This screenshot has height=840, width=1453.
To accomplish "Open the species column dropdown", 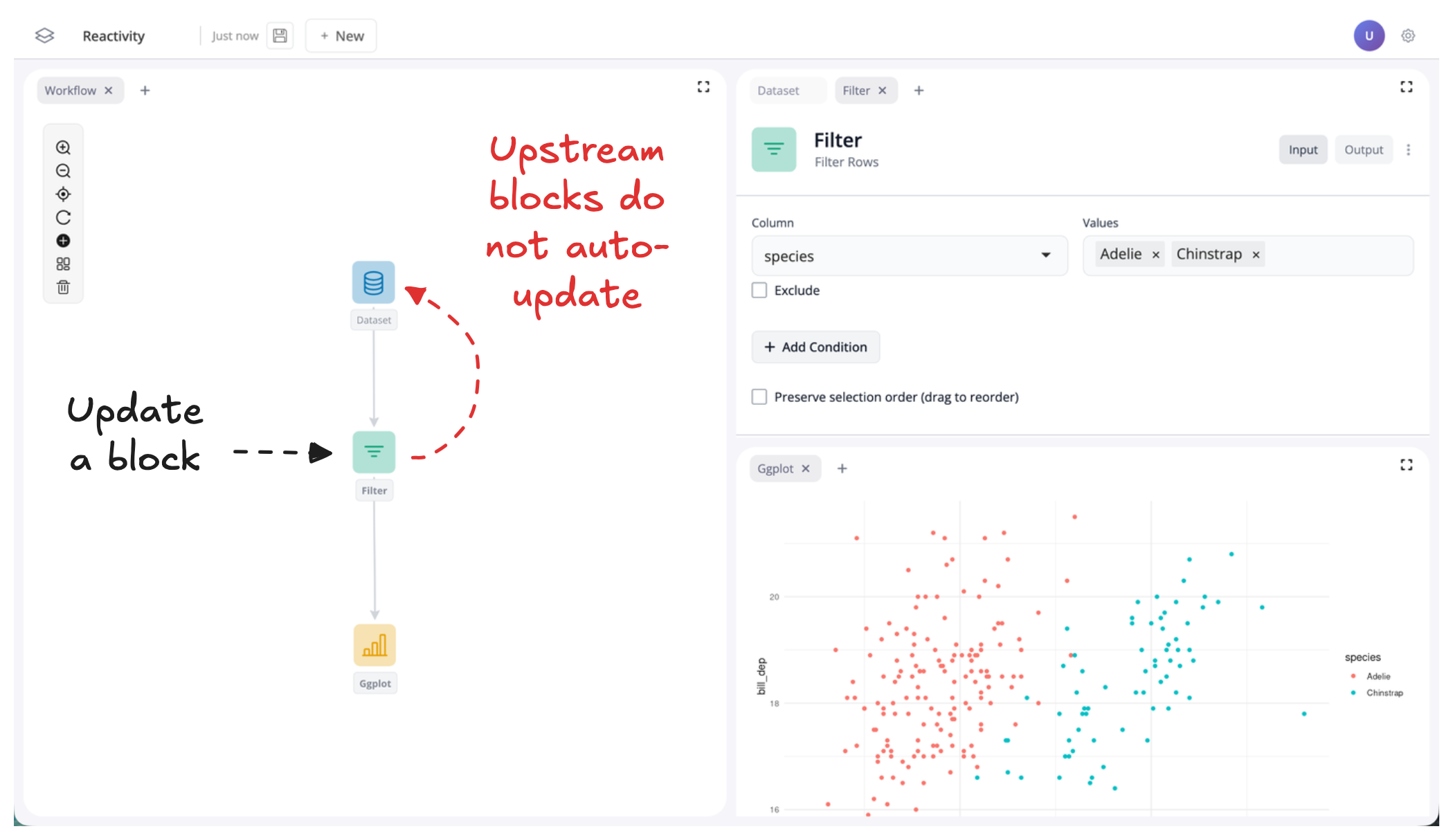I will click(908, 256).
